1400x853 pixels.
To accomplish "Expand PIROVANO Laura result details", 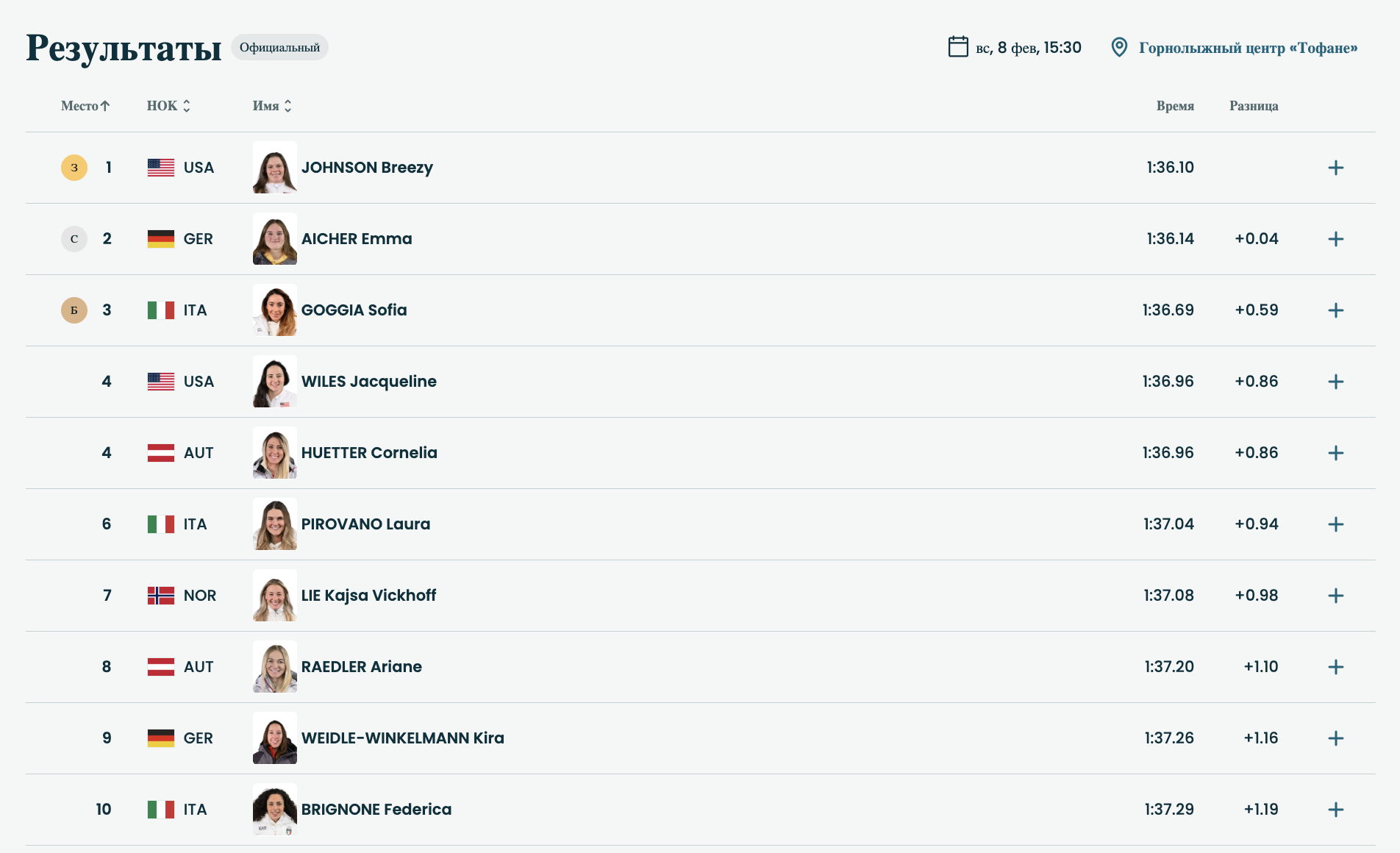I will (1335, 524).
